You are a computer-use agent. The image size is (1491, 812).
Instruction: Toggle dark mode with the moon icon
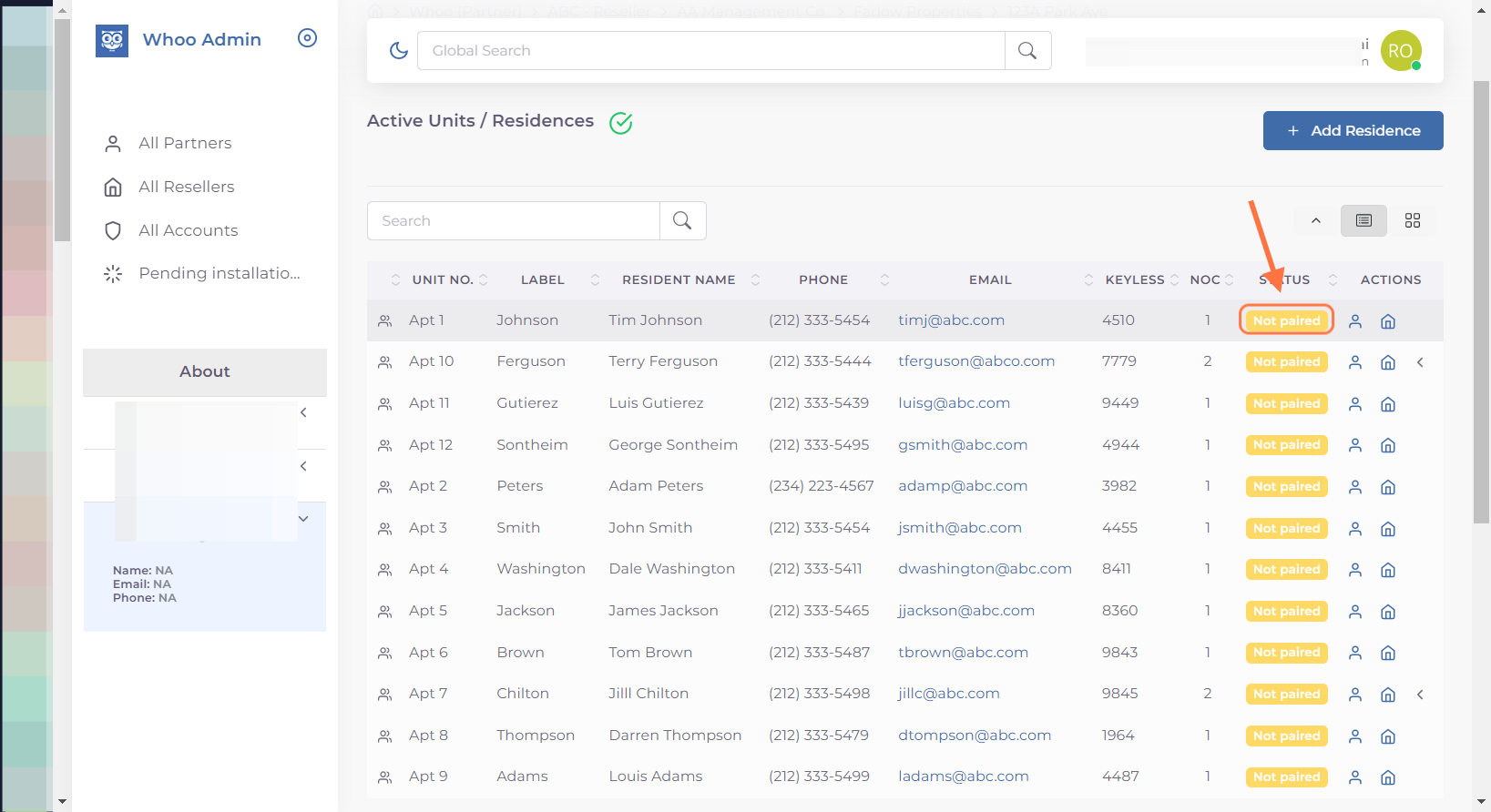click(x=399, y=51)
